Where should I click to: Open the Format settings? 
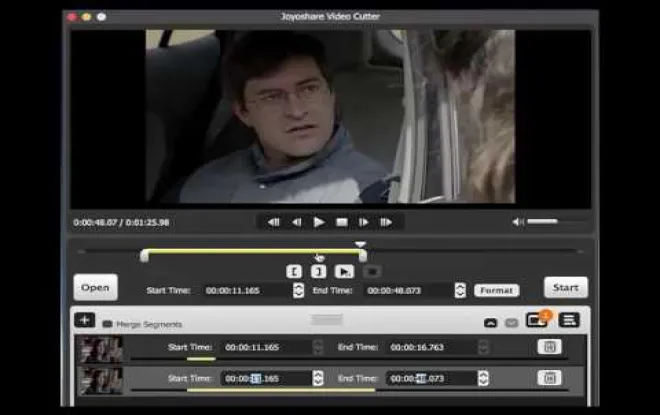pyautogui.click(x=497, y=290)
